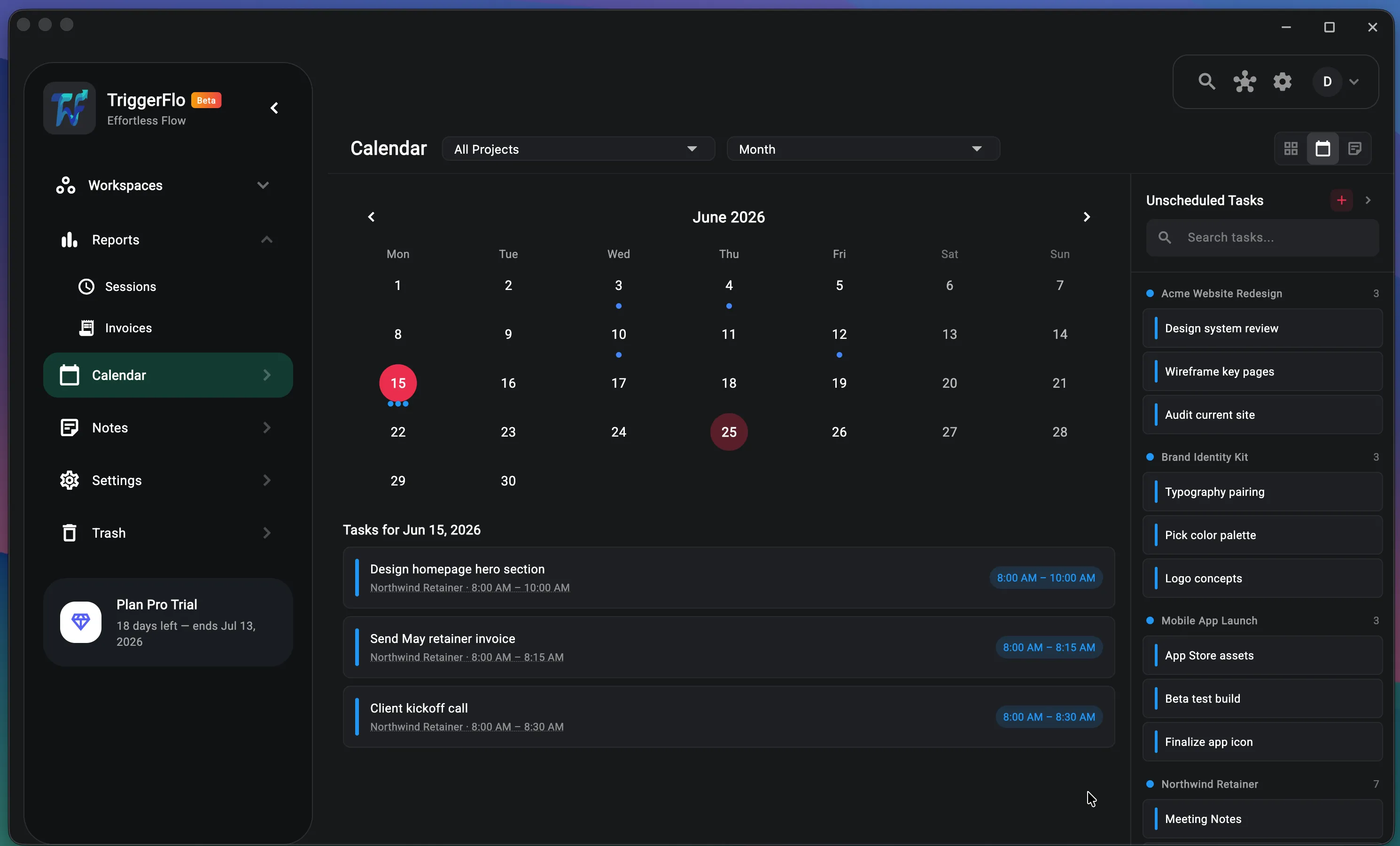Image resolution: width=1400 pixels, height=846 pixels.
Task: Select June 10 on the calendar
Action: tap(618, 334)
